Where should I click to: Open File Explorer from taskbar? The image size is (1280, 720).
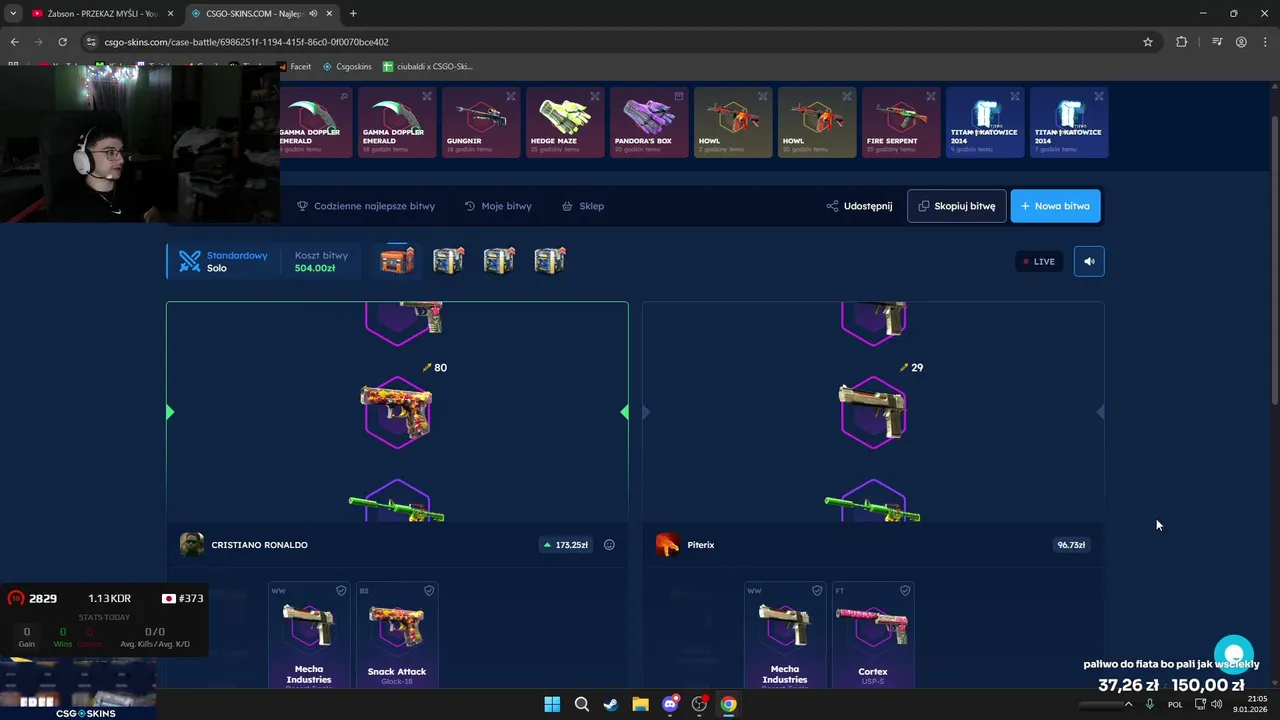tap(640, 704)
